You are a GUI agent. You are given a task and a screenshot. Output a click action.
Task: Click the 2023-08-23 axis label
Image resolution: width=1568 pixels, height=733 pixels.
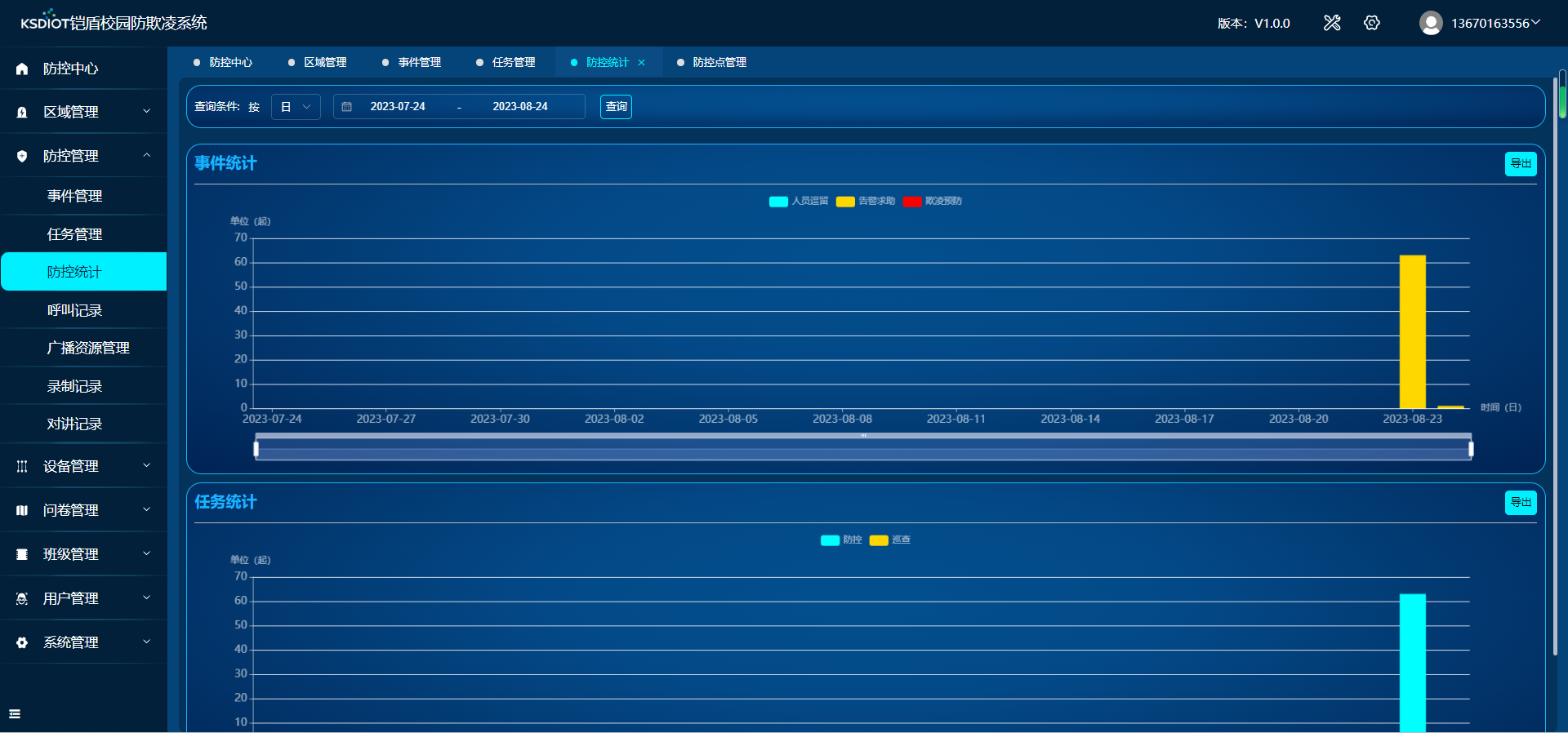(1413, 419)
